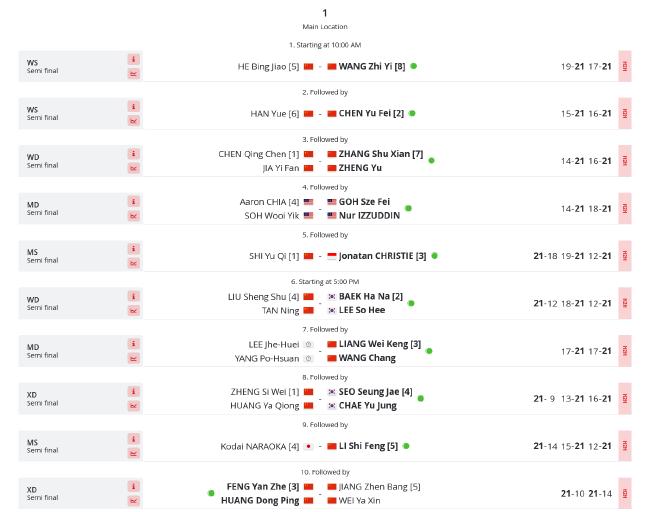The height and width of the screenshot is (512, 650).
Task: Show statistics chart for HAN Yue match
Action: click(133, 121)
